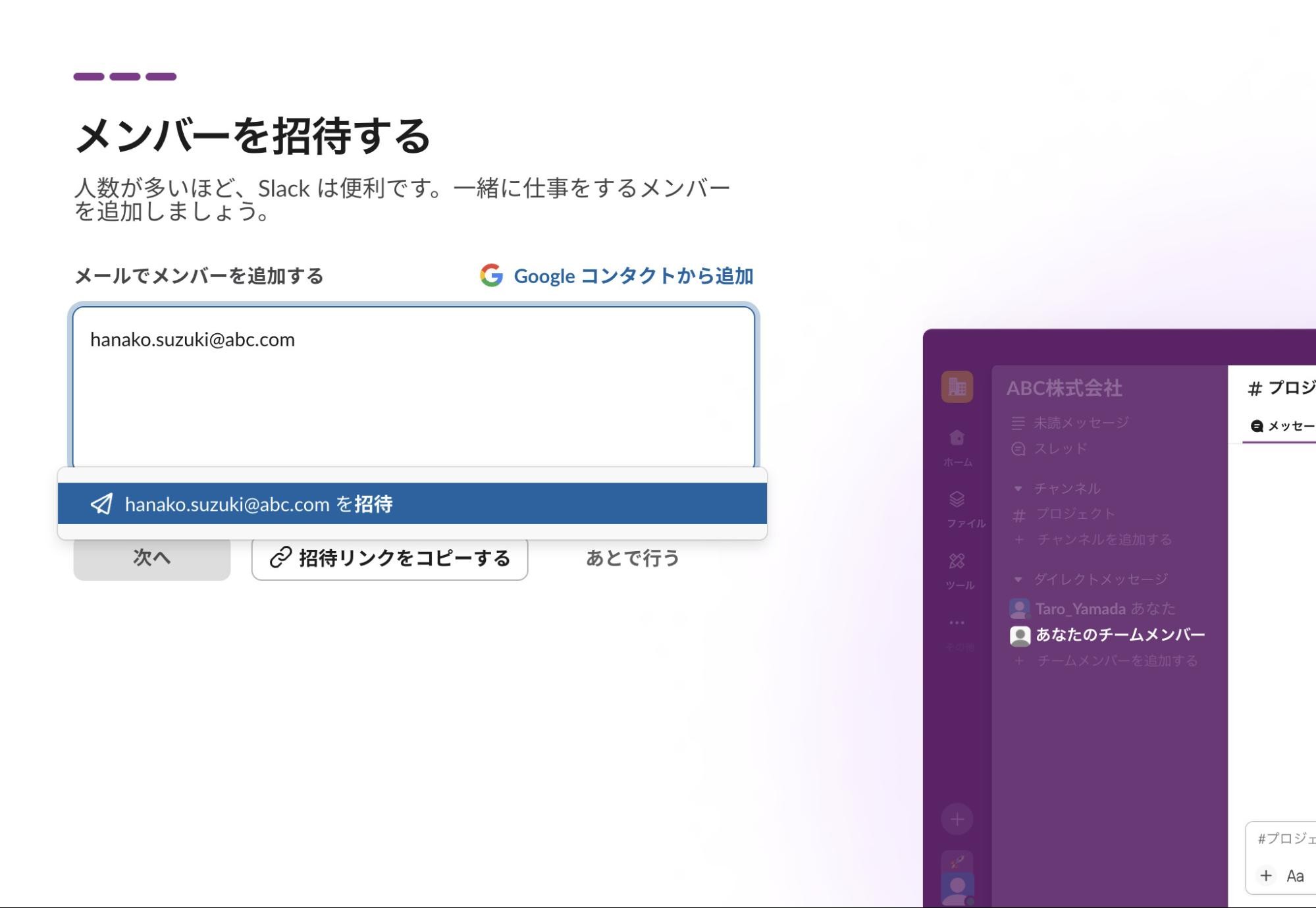Image resolution: width=1316 pixels, height=908 pixels.
Task: Click the user avatar at preview sidebar bottom
Action: 957,888
